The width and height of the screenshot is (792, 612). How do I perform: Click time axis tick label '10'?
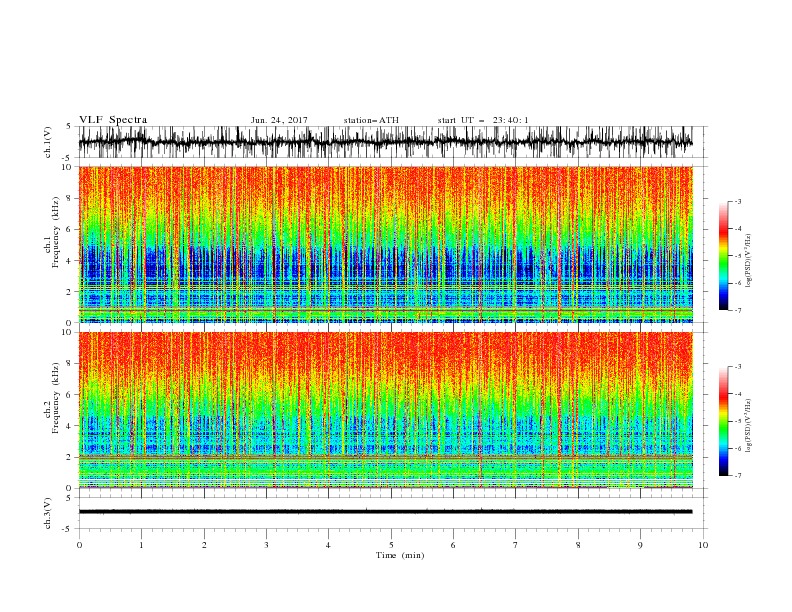click(703, 545)
